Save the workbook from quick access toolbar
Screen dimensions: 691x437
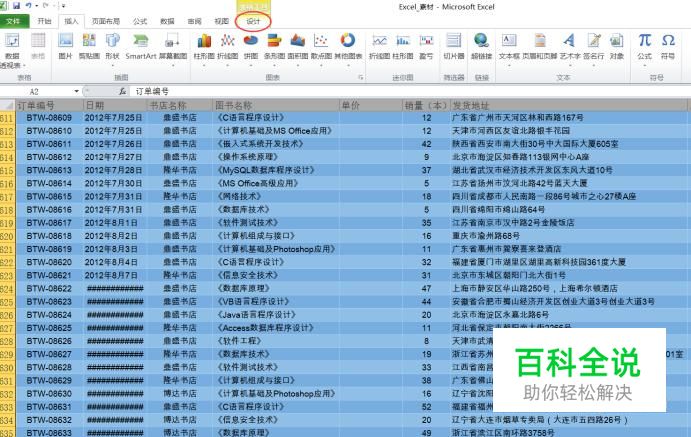16,6
